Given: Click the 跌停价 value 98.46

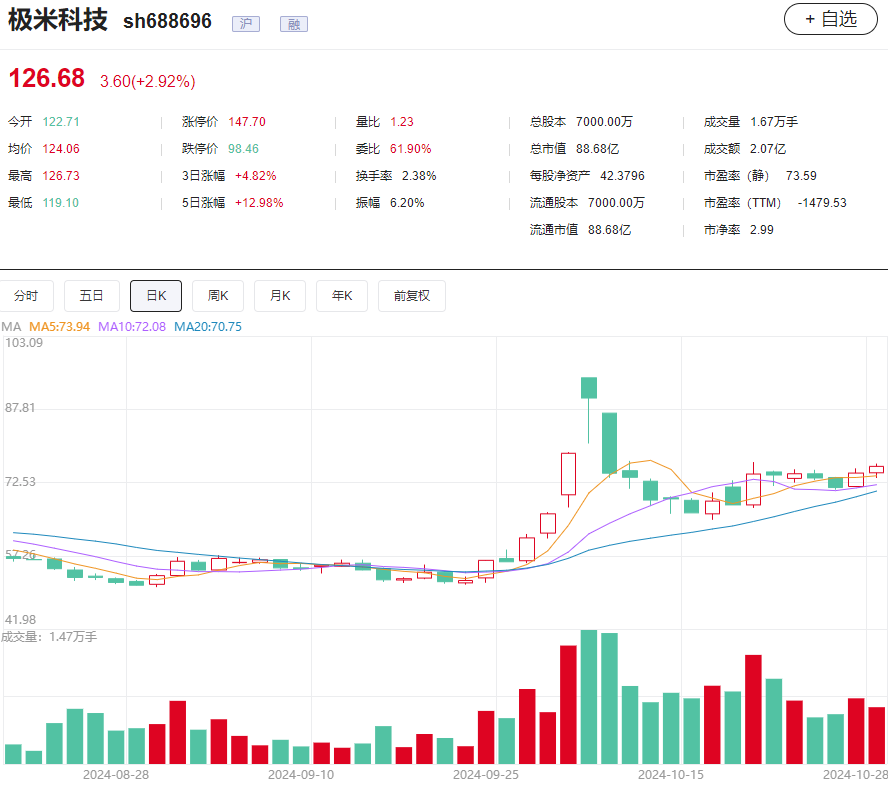Looking at the screenshot, I should coord(244,149).
